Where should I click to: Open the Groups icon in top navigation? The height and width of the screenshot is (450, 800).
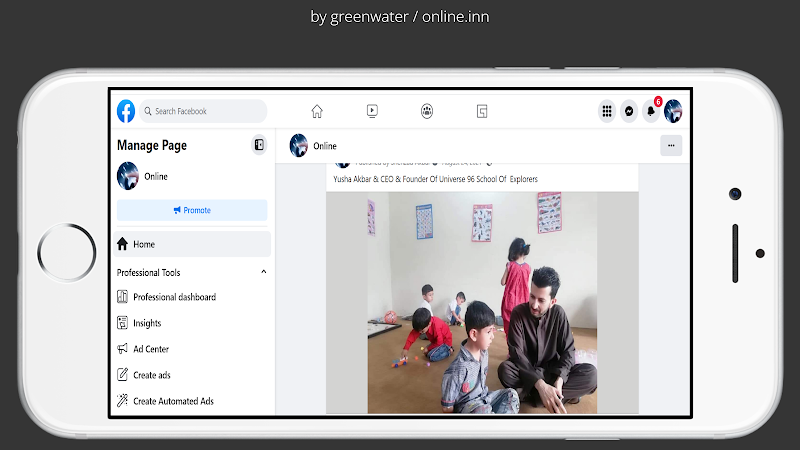[x=427, y=111]
